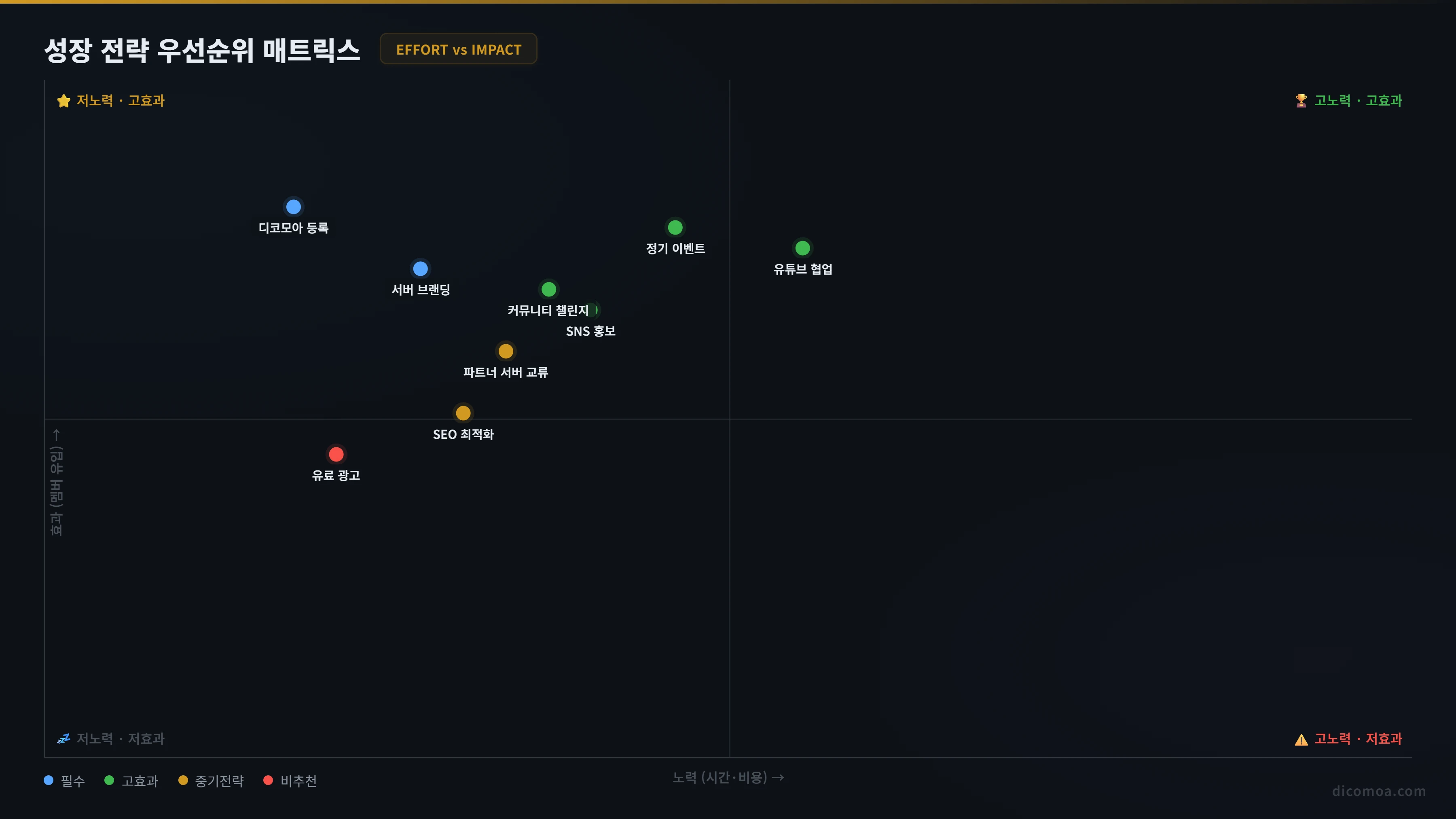Screen dimensions: 1456x819
Task: Select the yellow 파트너 서버 교류 dot
Action: click(506, 351)
